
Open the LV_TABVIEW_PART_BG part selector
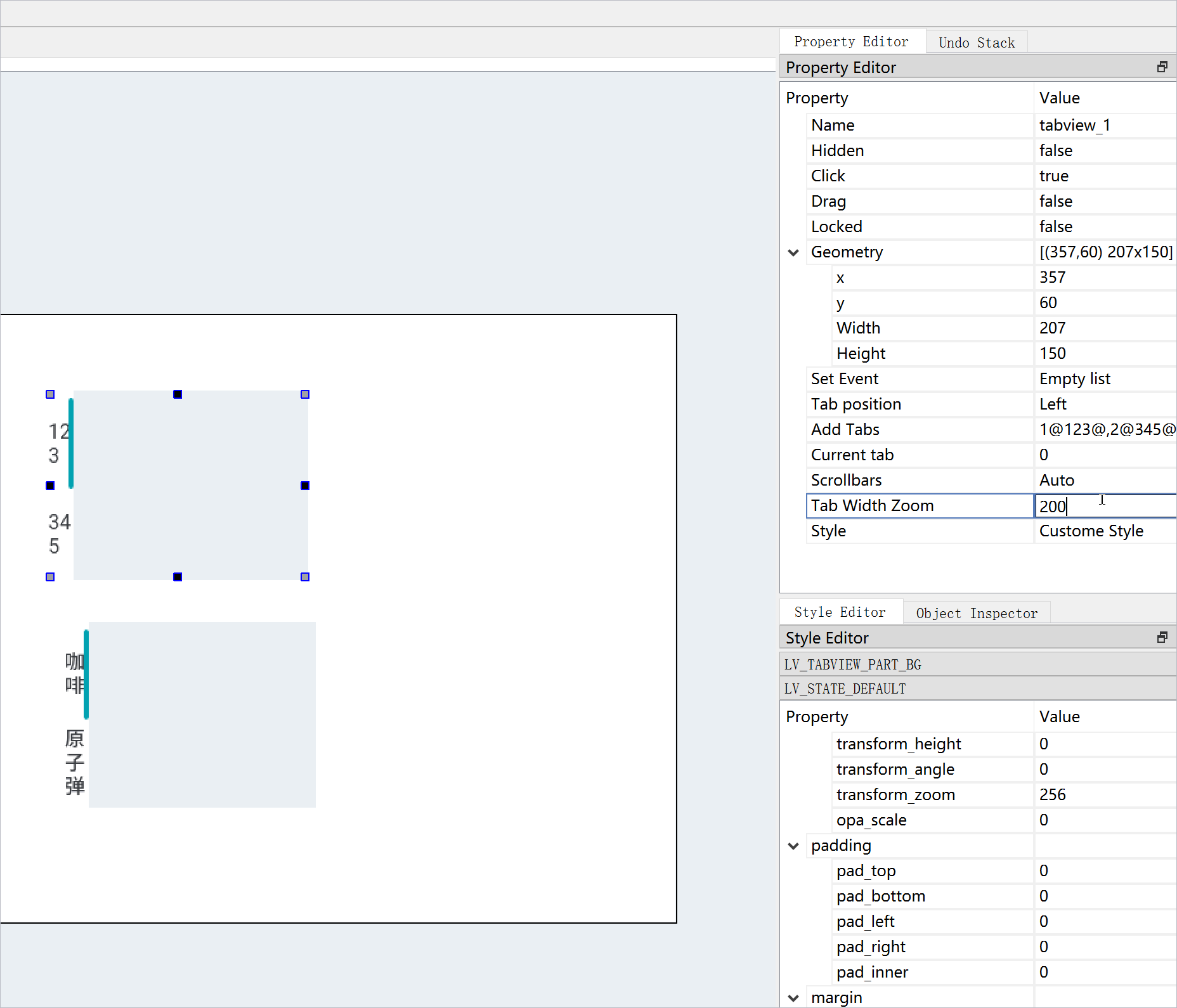click(978, 664)
